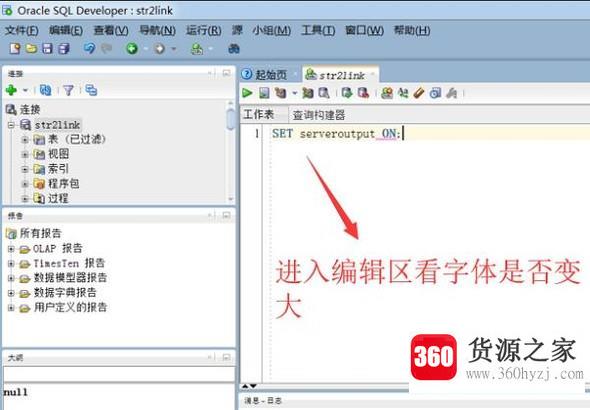Click the New file icon
Screen dimensions: 590x410
click(x=15, y=49)
